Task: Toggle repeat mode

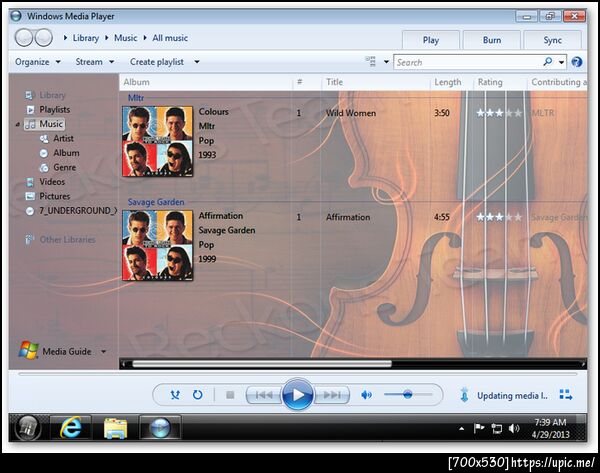Action: [x=197, y=395]
